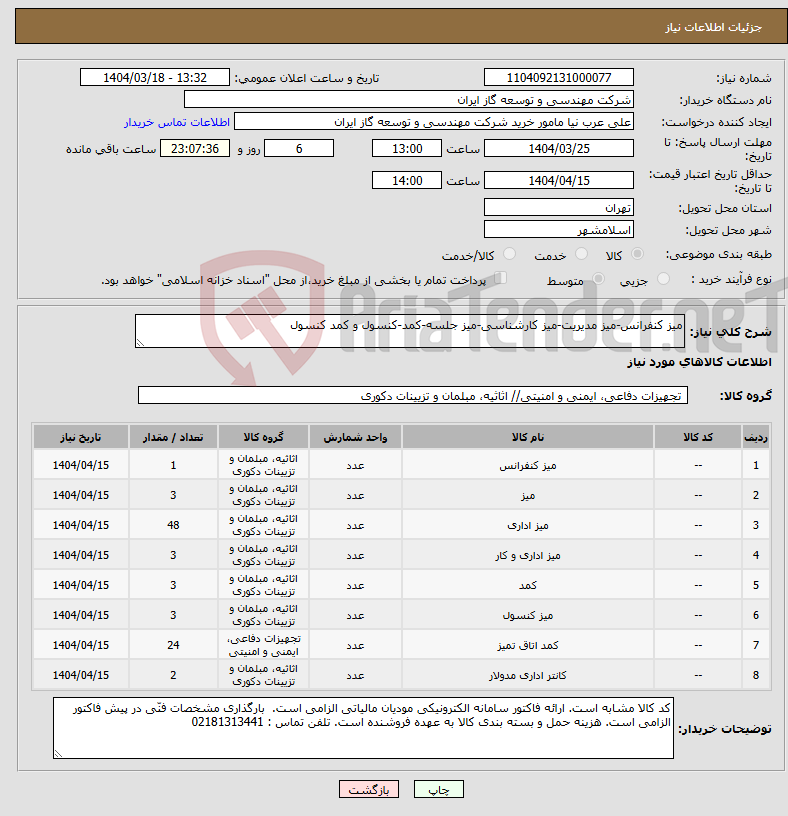This screenshot has height=816, width=788.
Task: Toggle the Islamic treasury payment checkbox
Action: point(501,278)
